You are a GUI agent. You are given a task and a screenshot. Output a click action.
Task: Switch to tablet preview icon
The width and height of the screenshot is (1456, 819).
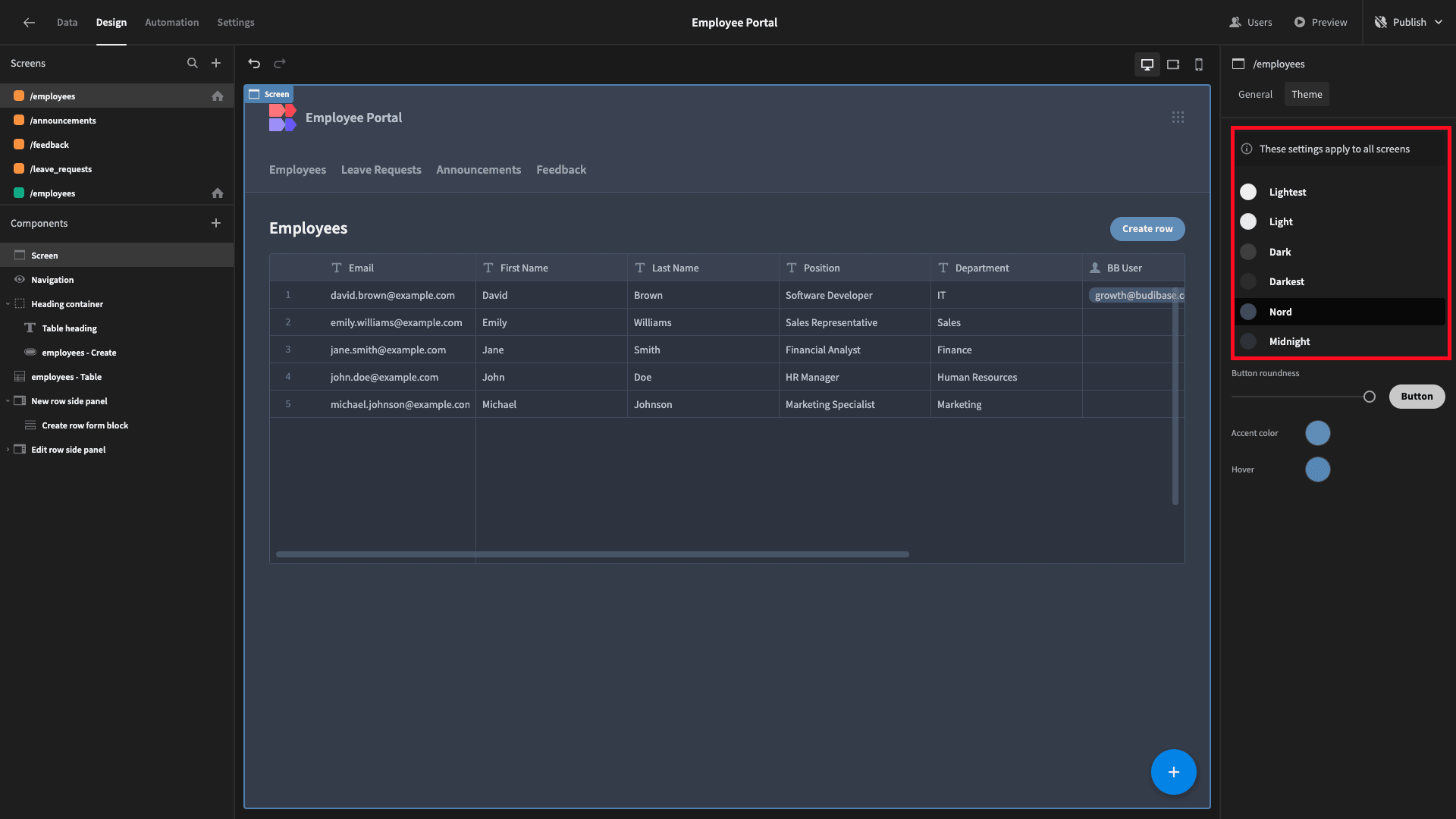point(1173,64)
